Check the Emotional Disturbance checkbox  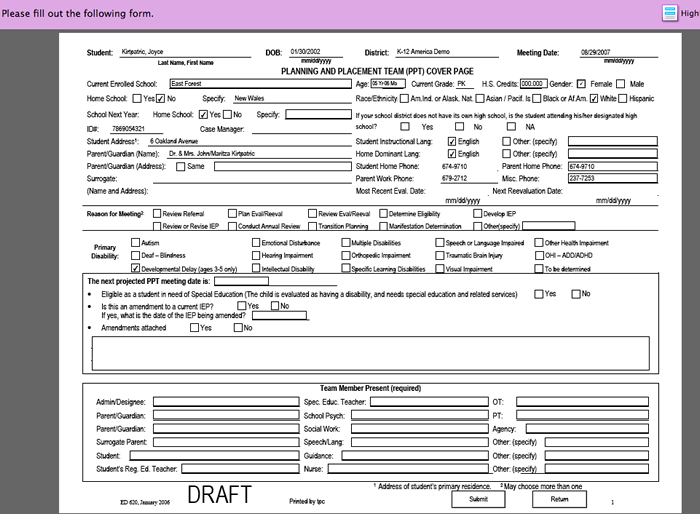tap(256, 242)
